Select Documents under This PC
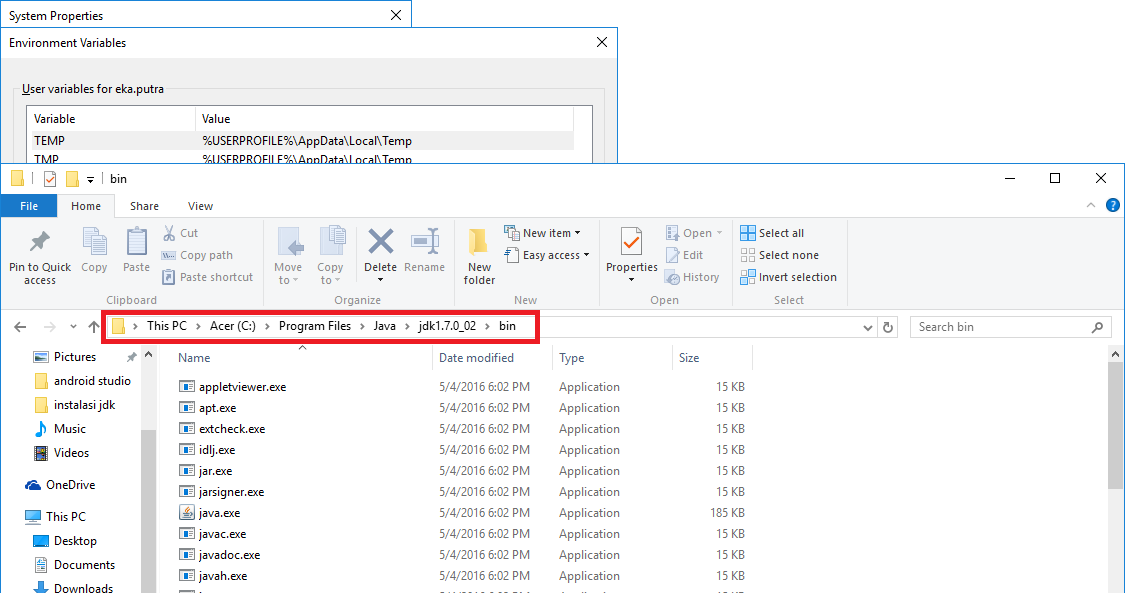Viewport: 1125px width, 593px height. [84, 565]
